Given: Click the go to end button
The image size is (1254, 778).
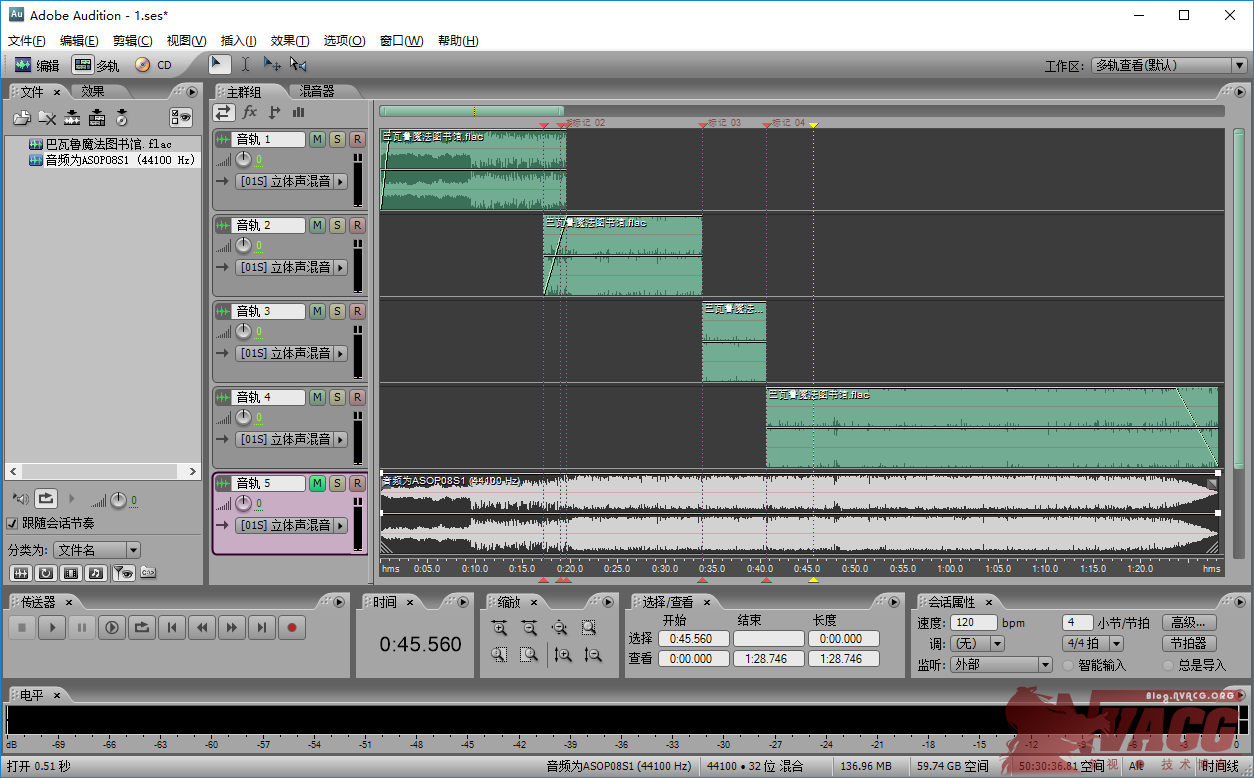Looking at the screenshot, I should click(262, 628).
